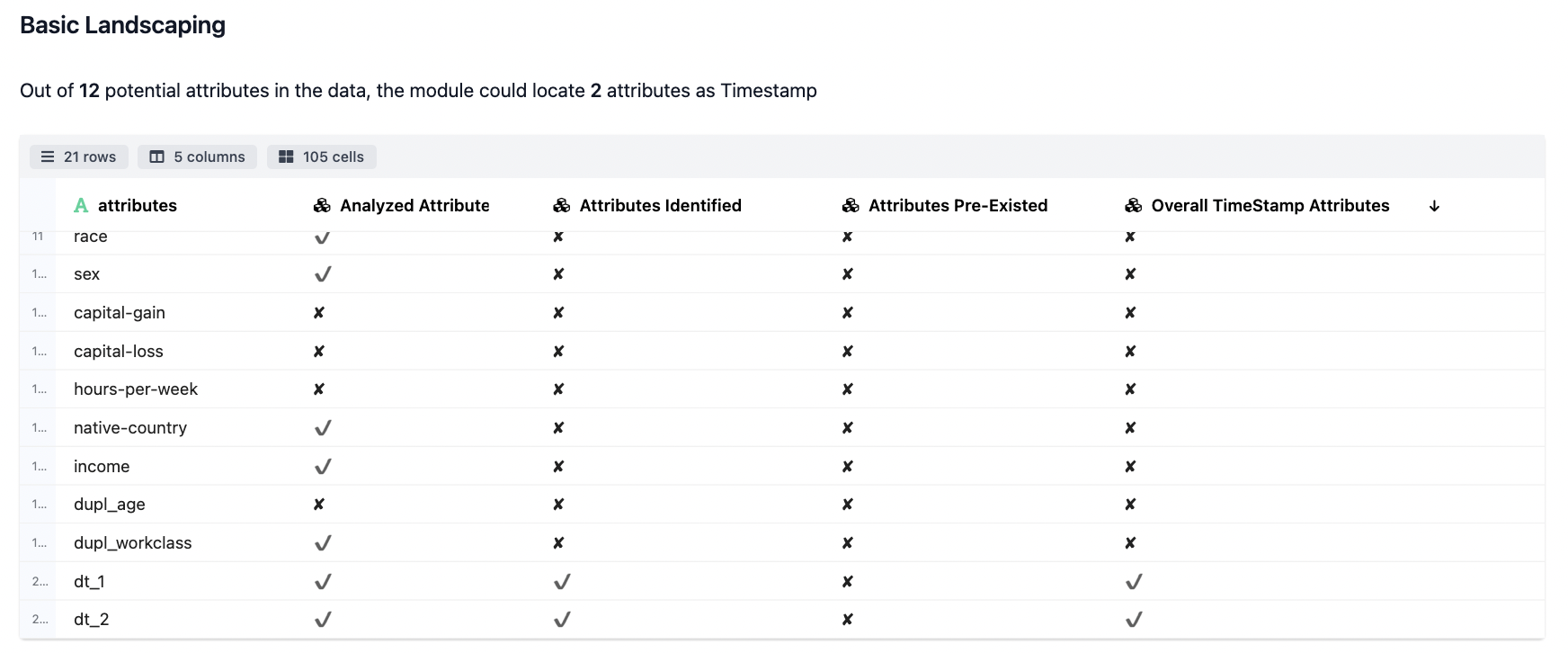Click the grid icon beside 105 cells
The height and width of the screenshot is (653, 1568).
pyautogui.click(x=286, y=157)
